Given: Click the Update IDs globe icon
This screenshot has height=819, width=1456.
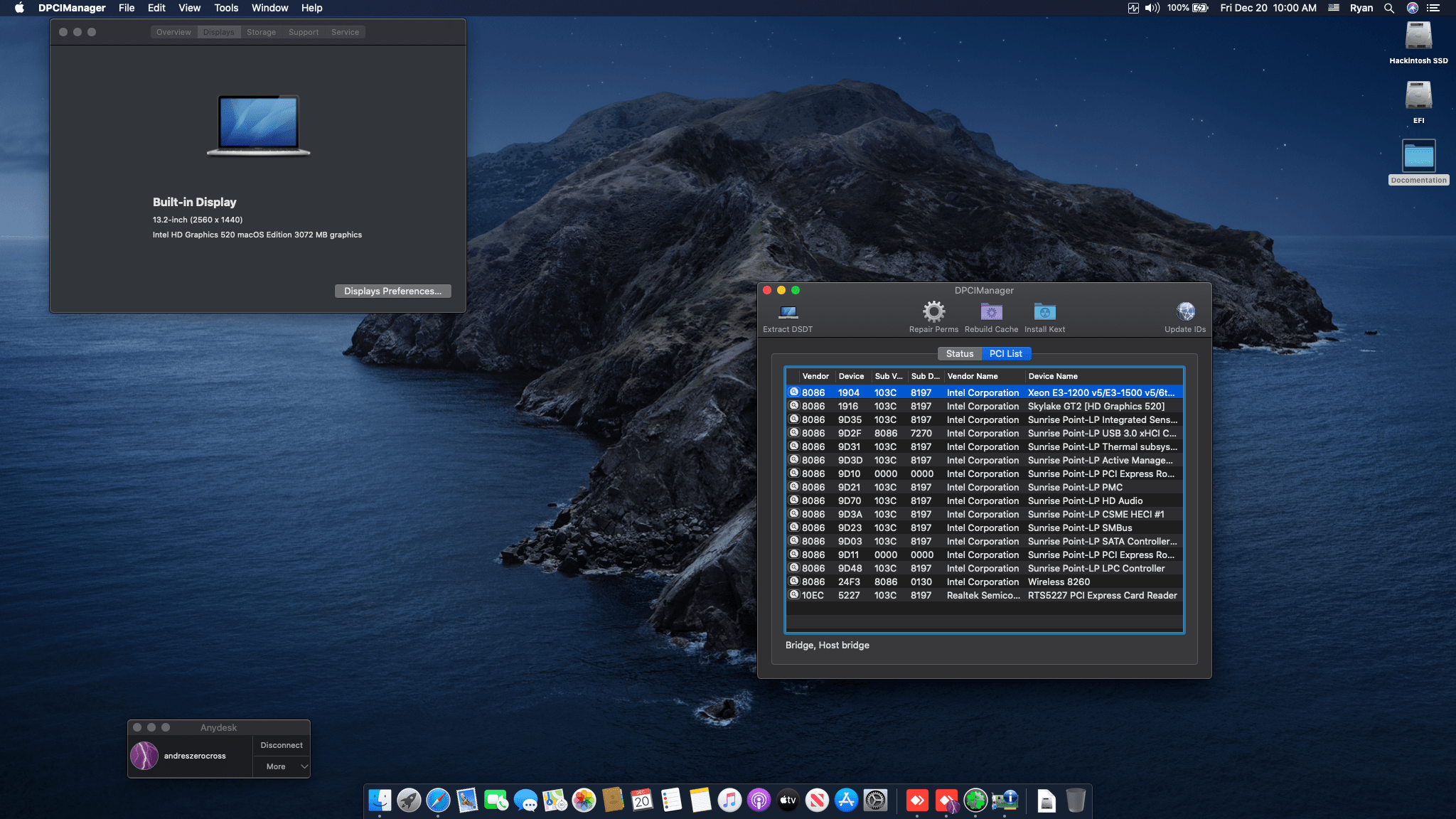Looking at the screenshot, I should [1185, 311].
